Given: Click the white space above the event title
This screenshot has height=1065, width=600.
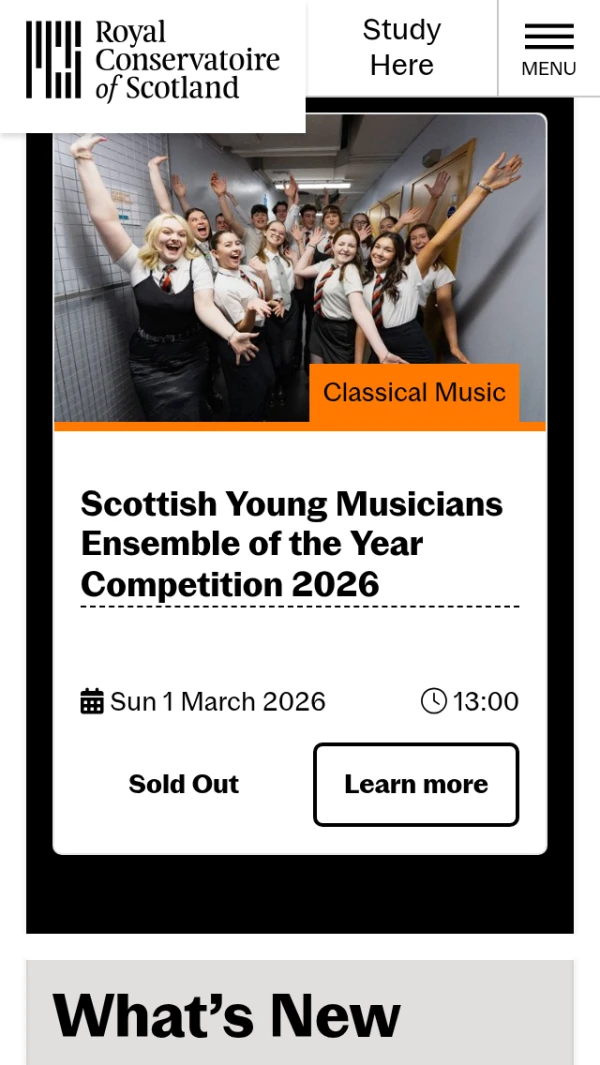Looking at the screenshot, I should pyautogui.click(x=300, y=458).
